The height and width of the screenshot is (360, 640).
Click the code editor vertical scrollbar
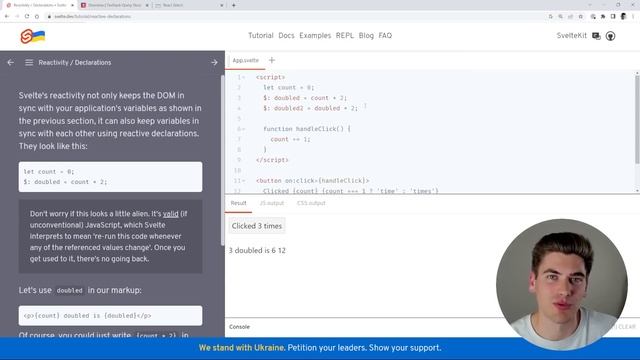point(637,120)
